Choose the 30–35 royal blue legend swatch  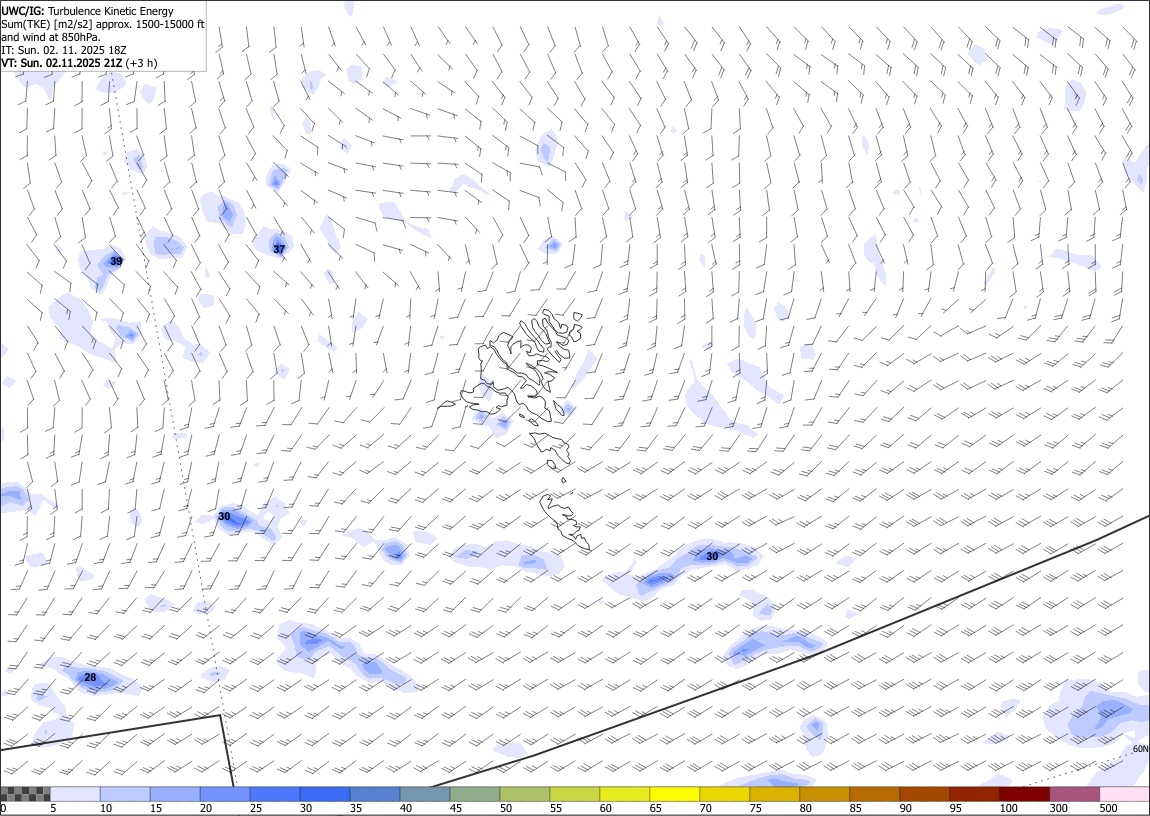pos(325,794)
